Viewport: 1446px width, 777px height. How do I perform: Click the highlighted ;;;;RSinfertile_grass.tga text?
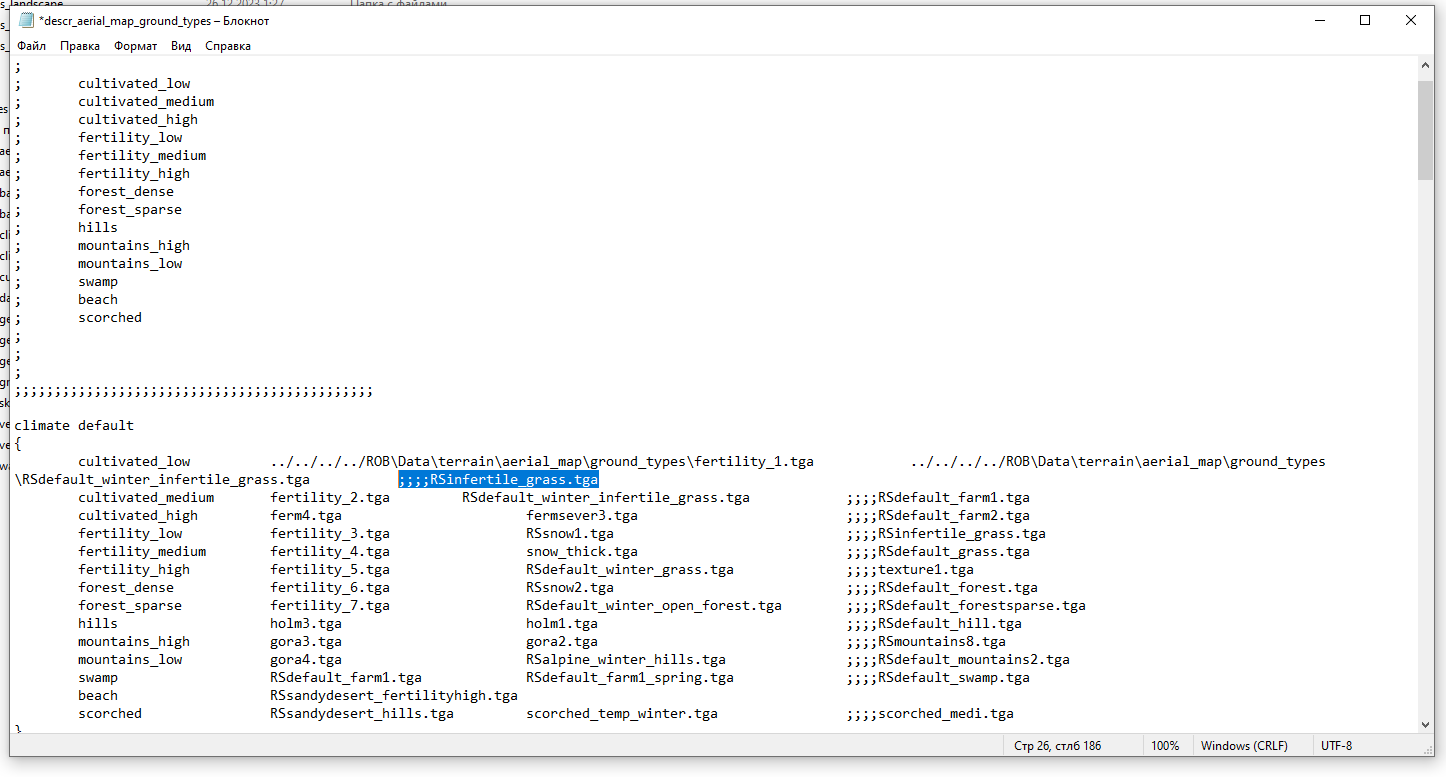pos(498,480)
